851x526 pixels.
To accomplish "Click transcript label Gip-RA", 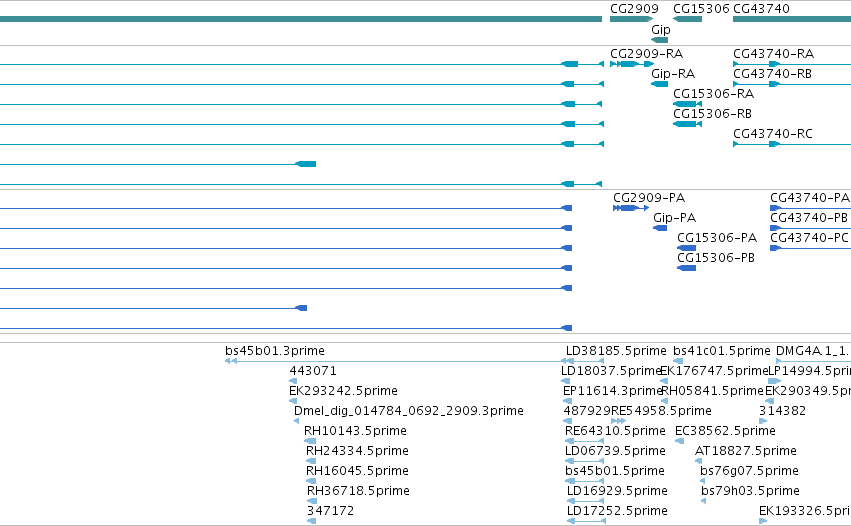I will 673,74.
